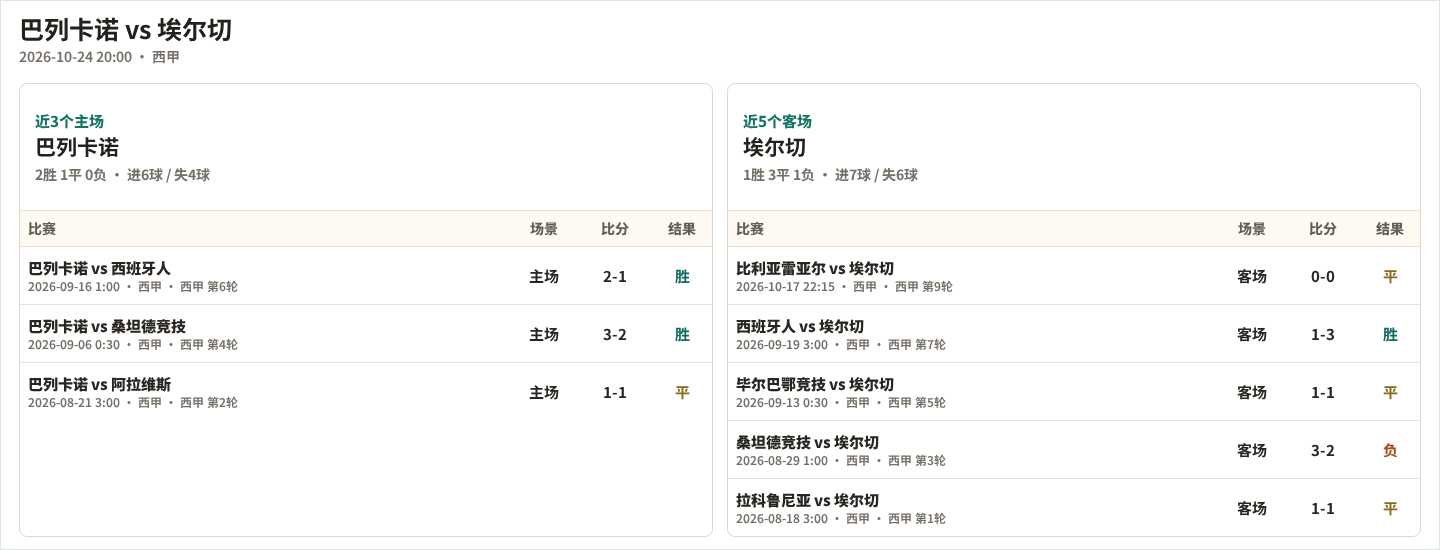Click the match date 2026-10-24 20:00

[x=75, y=57]
